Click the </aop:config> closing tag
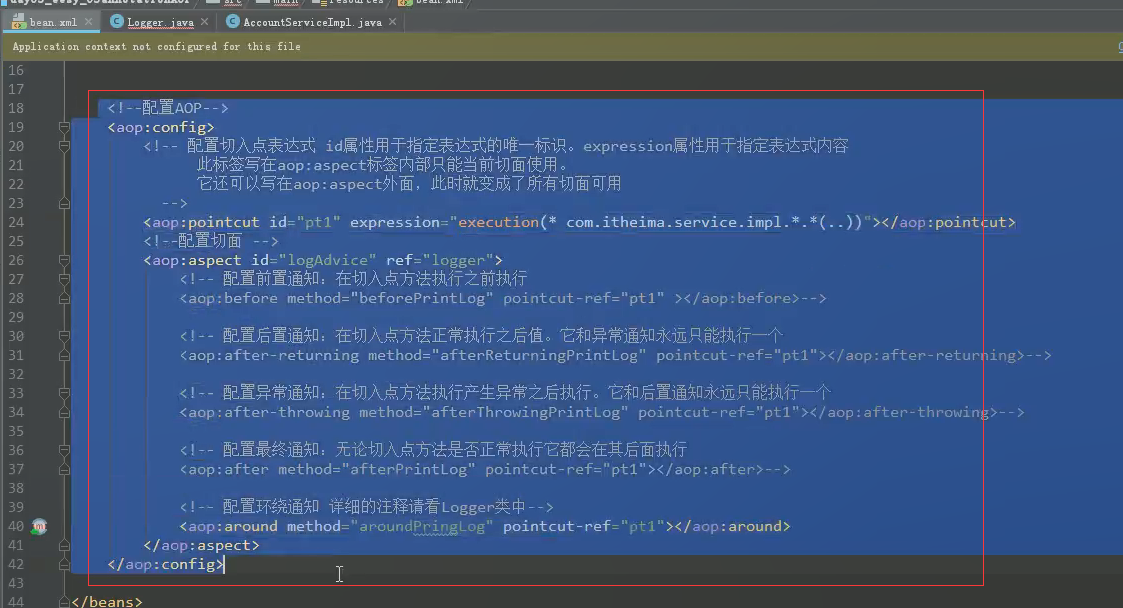1123x608 pixels. [165, 564]
